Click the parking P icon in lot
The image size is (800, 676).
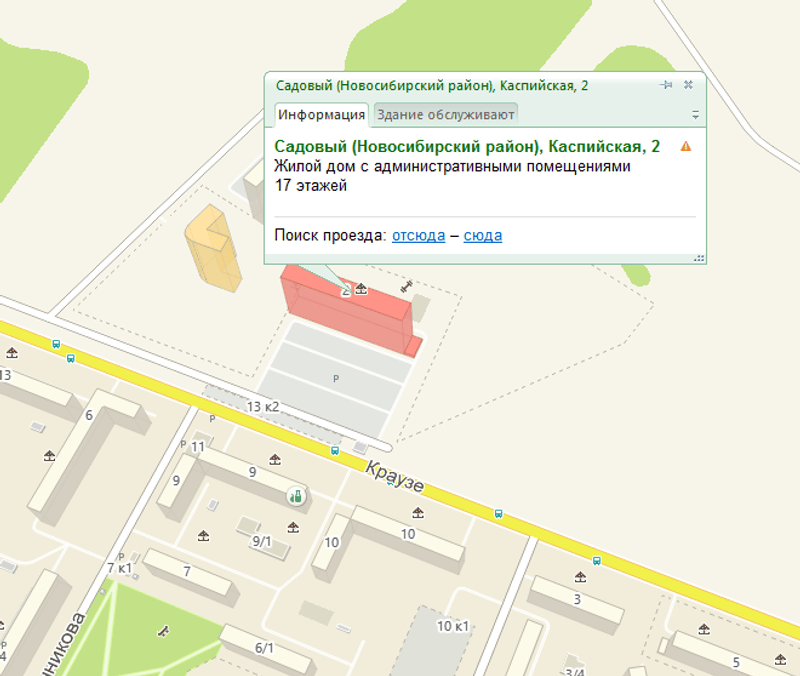point(336,379)
